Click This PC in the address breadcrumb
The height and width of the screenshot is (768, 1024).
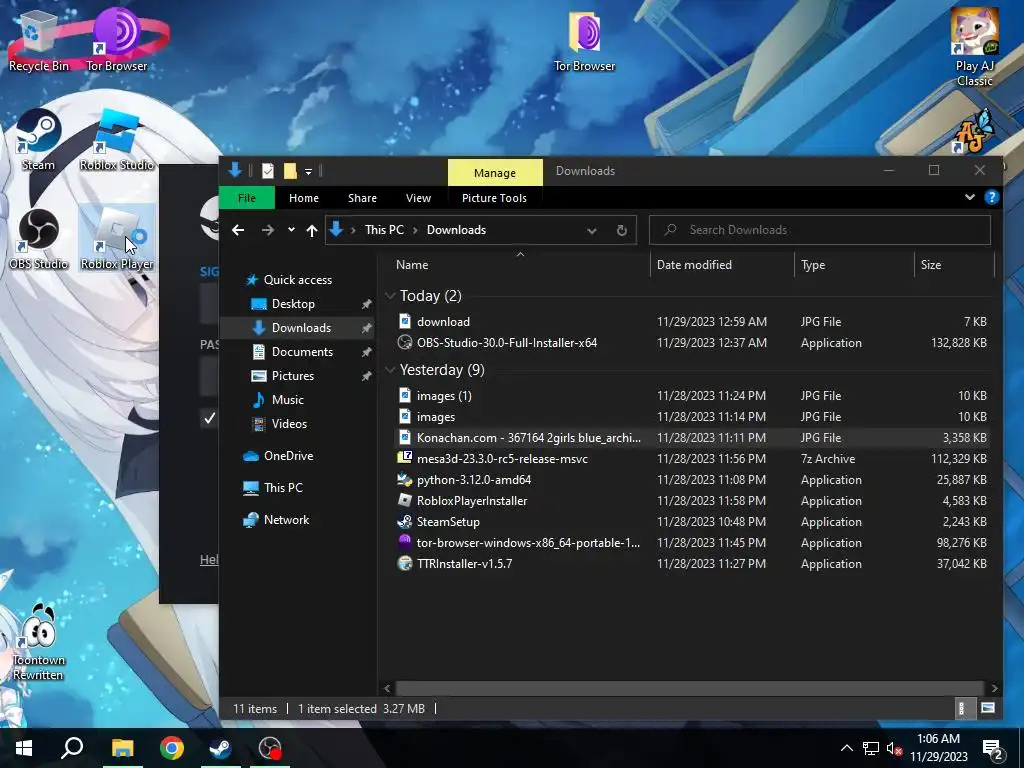click(384, 230)
